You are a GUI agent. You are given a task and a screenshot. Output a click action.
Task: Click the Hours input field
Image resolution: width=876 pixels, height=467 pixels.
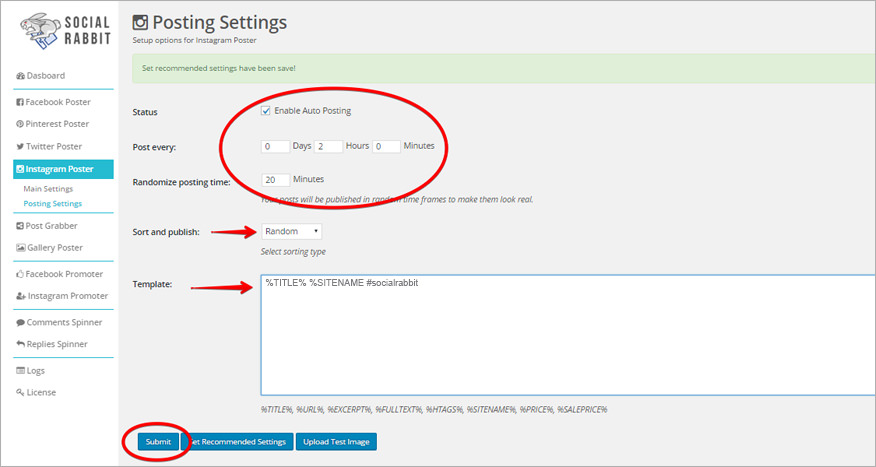pyautogui.click(x=328, y=146)
